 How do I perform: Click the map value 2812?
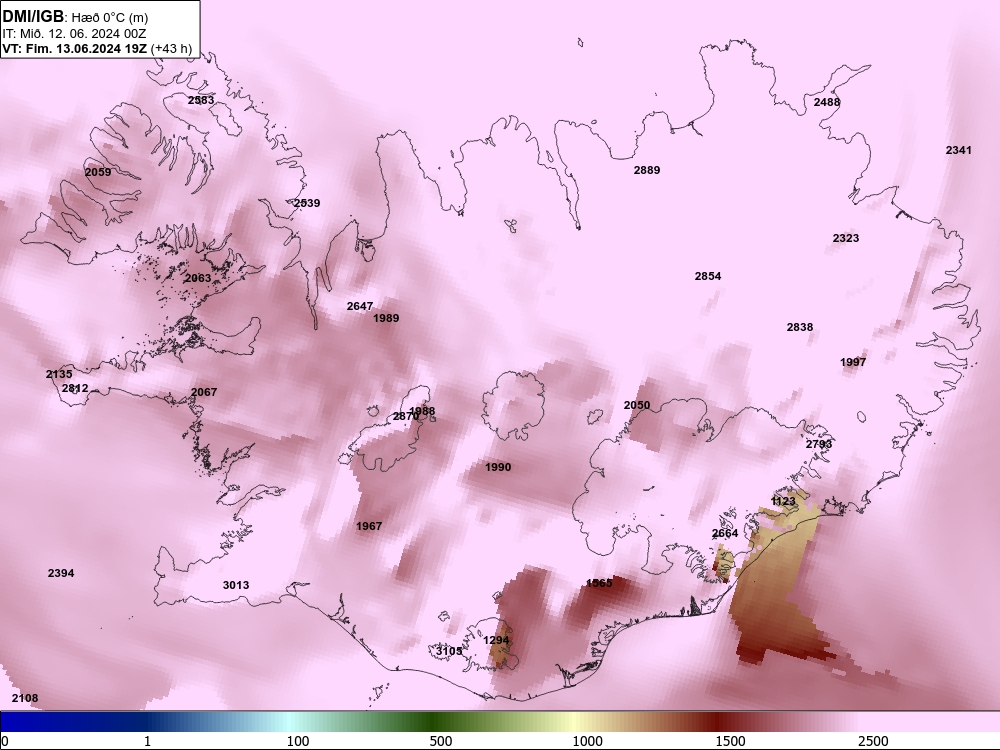pos(75,388)
